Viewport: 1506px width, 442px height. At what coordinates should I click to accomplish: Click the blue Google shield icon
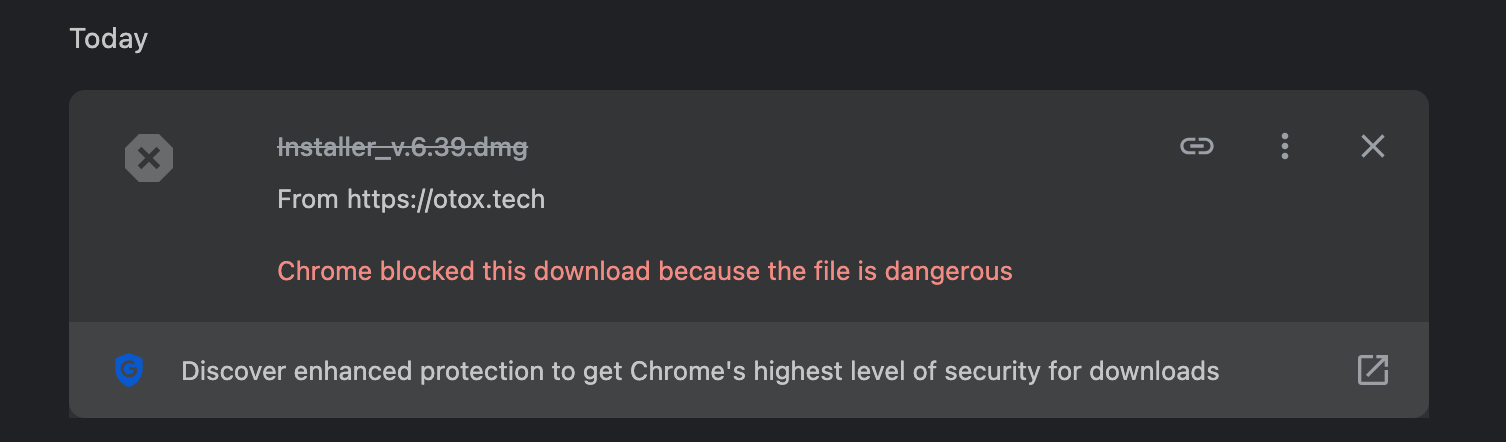point(128,371)
